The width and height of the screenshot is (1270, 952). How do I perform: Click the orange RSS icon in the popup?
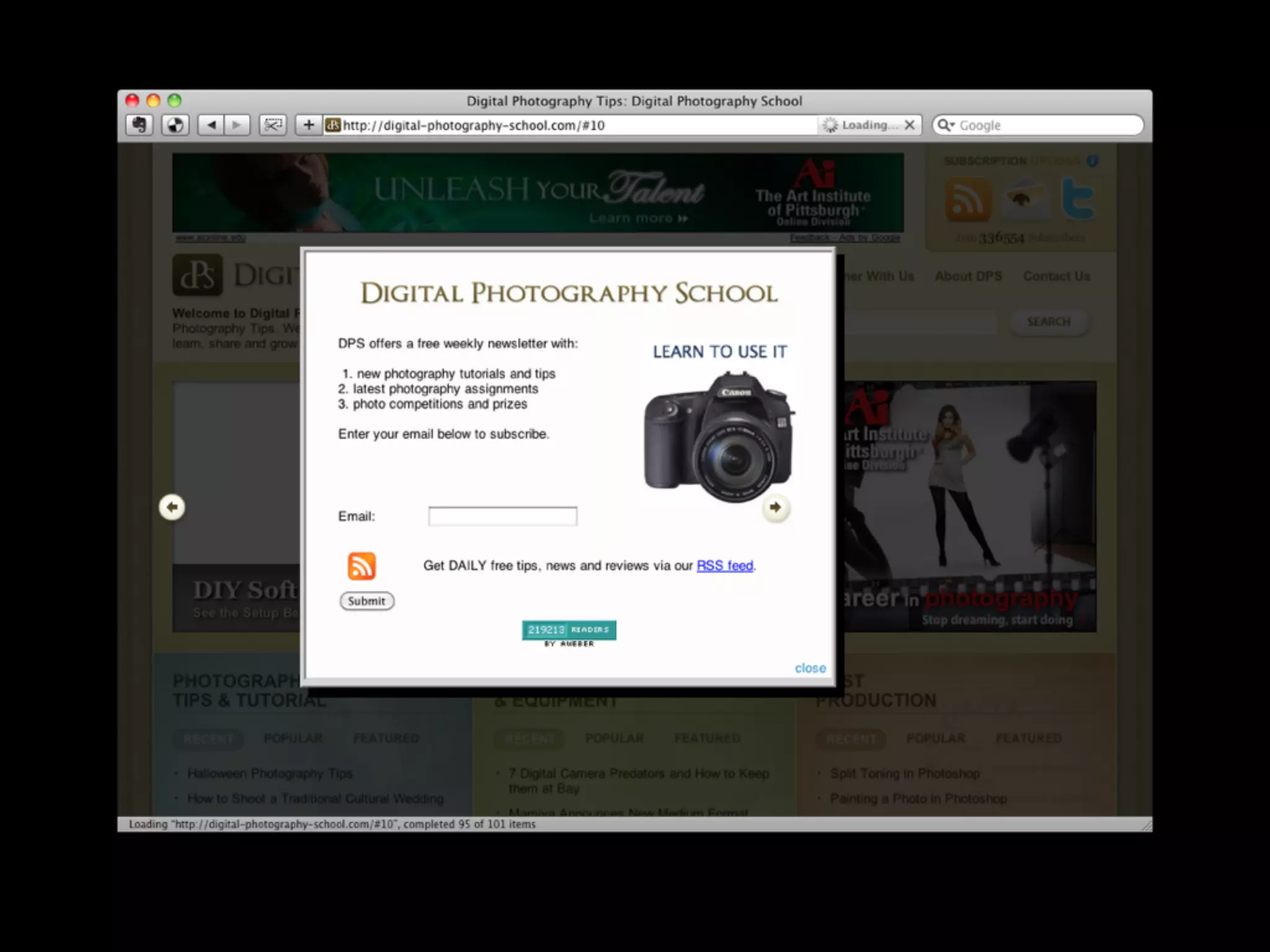coord(362,566)
